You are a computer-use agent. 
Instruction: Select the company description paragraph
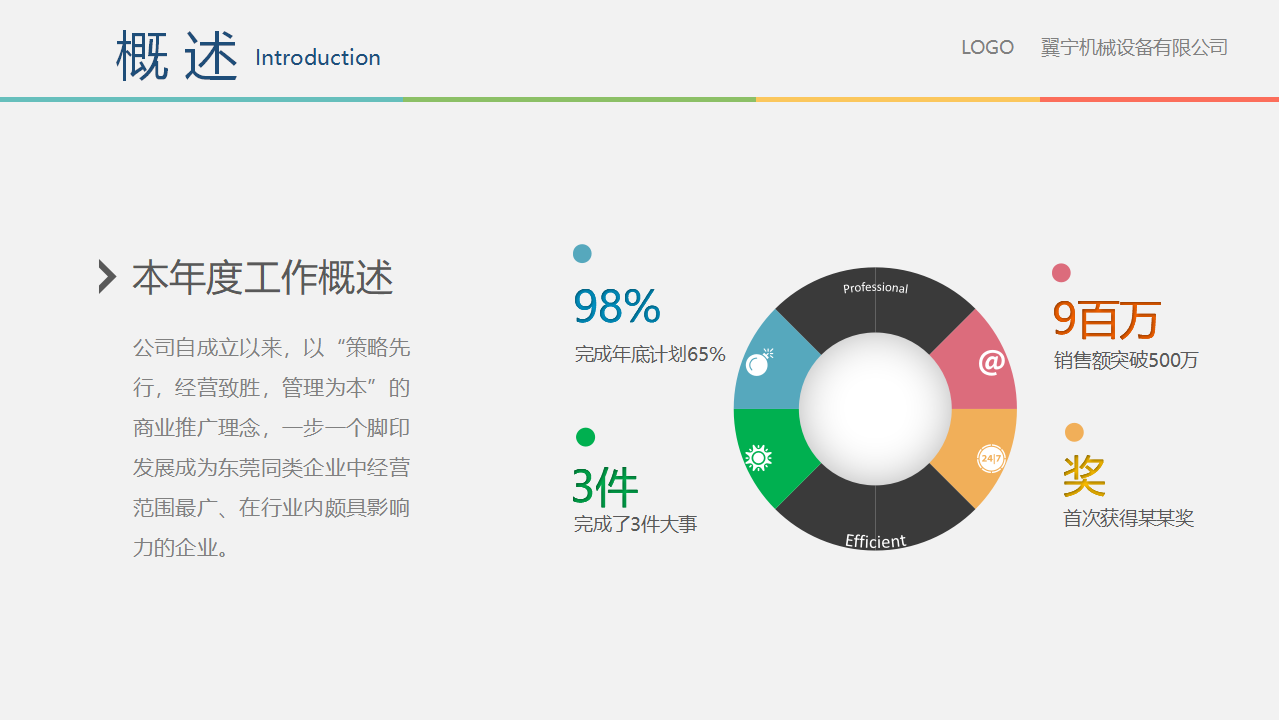click(271, 447)
